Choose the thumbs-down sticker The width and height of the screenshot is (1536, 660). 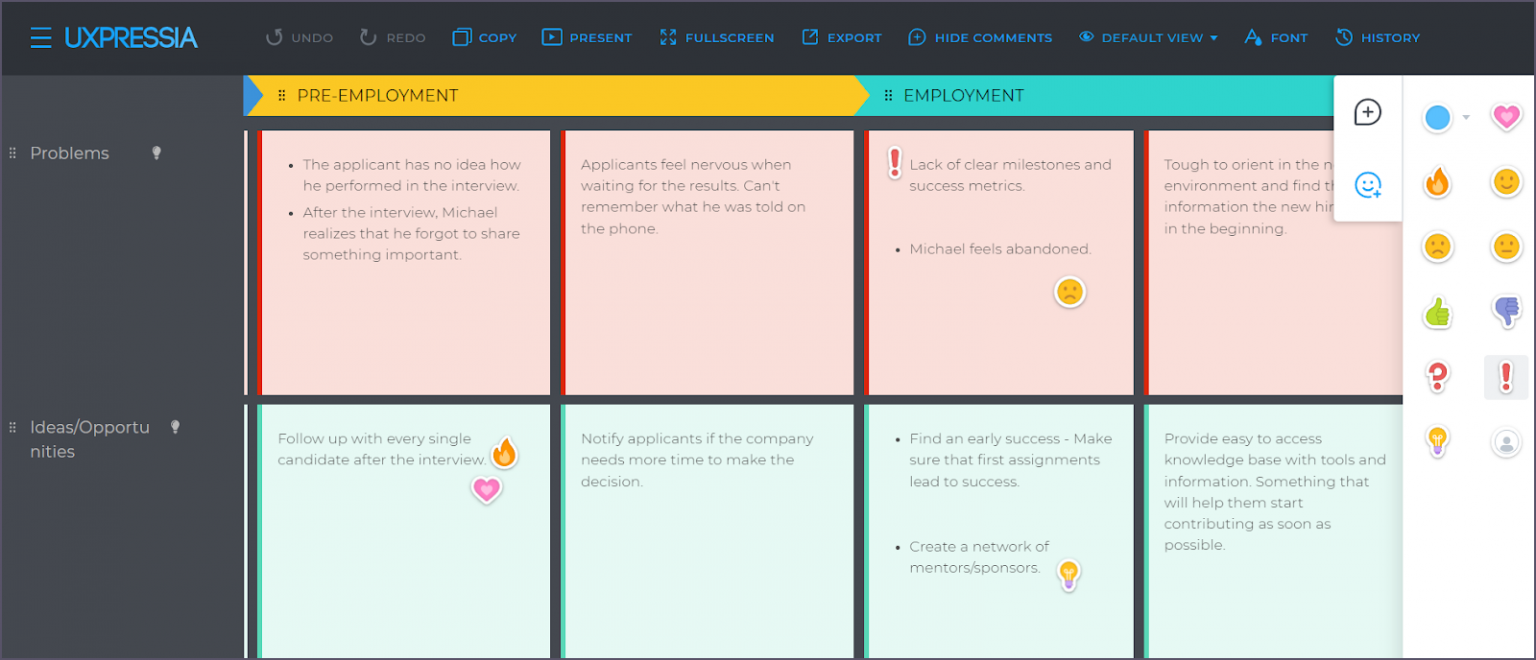(x=1507, y=312)
